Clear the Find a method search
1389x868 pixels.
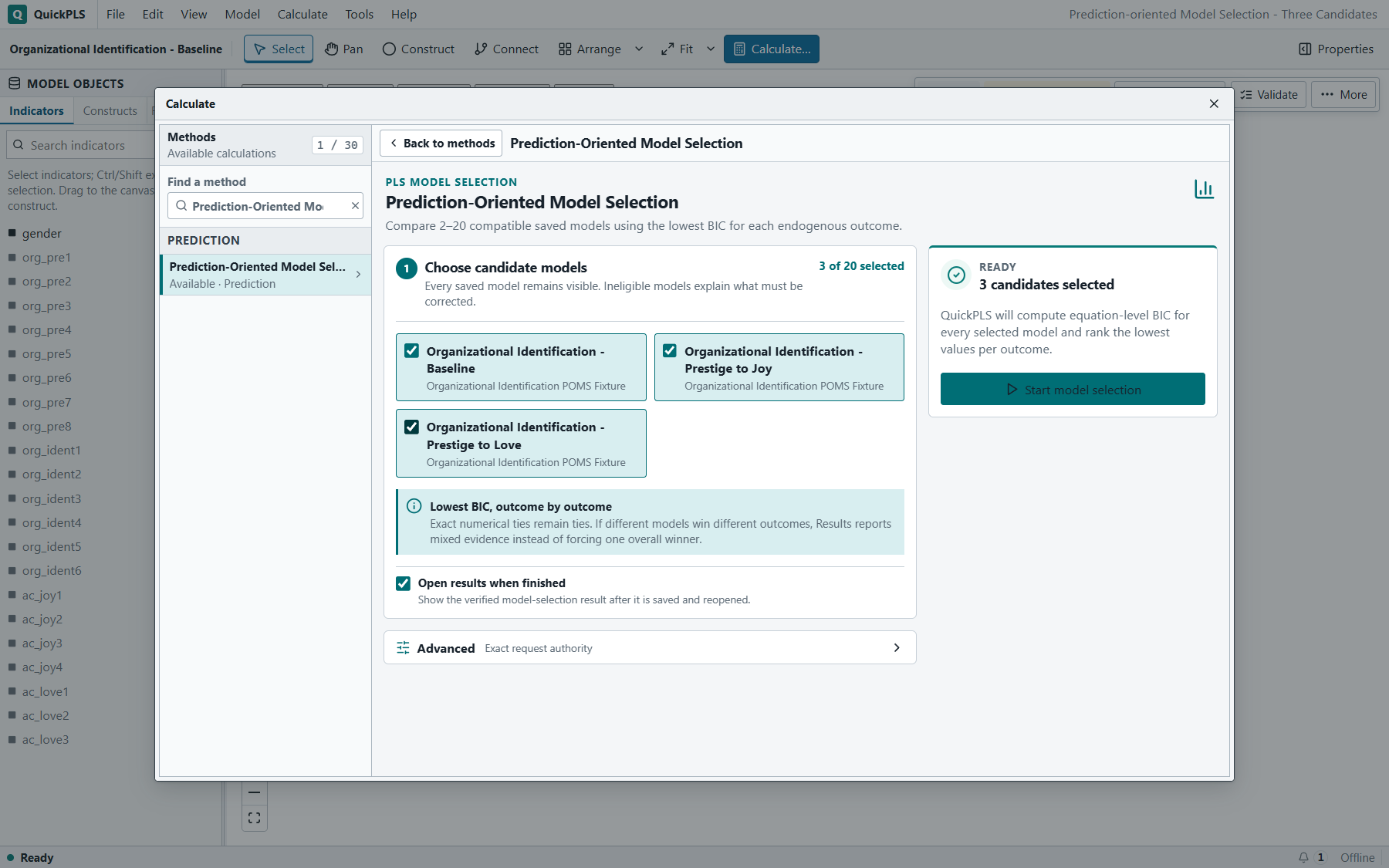pyautogui.click(x=355, y=206)
